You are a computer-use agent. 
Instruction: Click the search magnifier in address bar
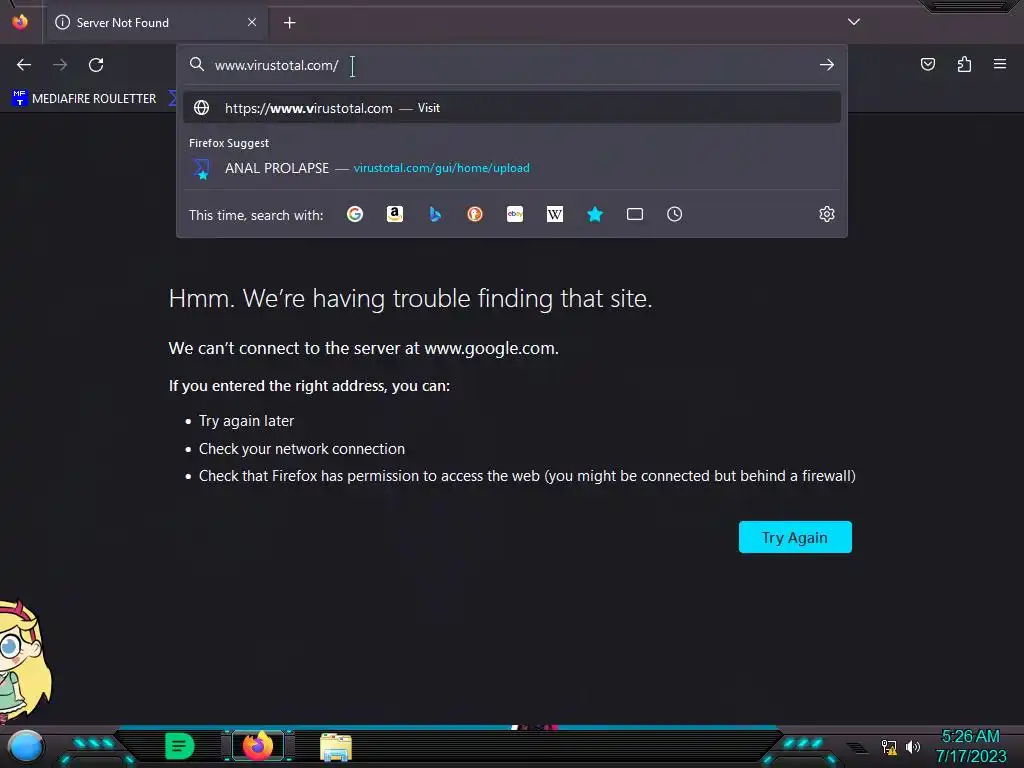[197, 64]
